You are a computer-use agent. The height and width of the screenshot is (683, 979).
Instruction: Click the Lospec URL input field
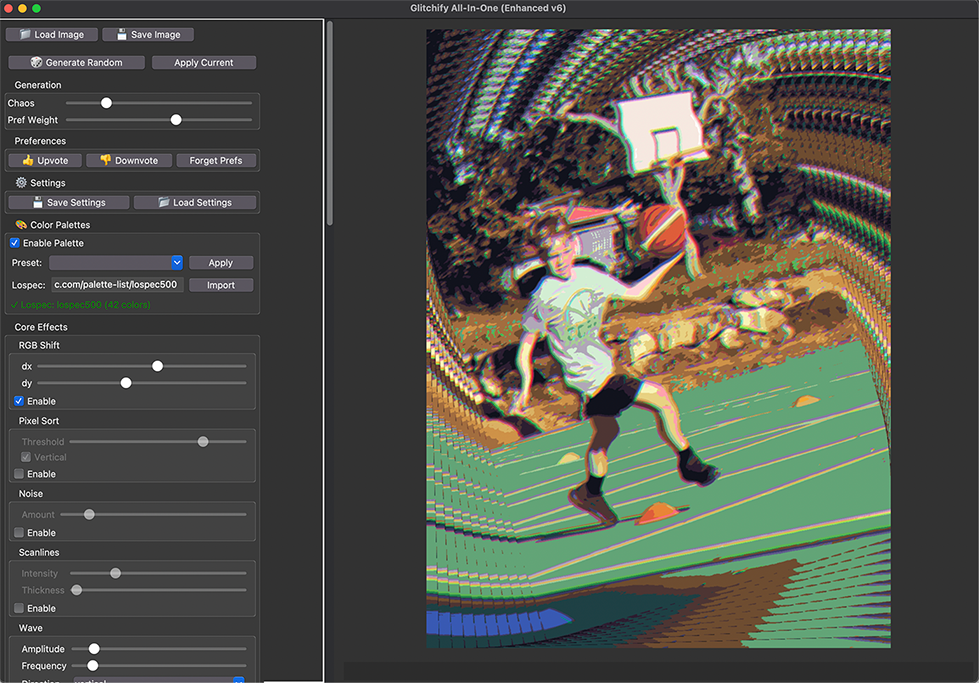coord(117,285)
